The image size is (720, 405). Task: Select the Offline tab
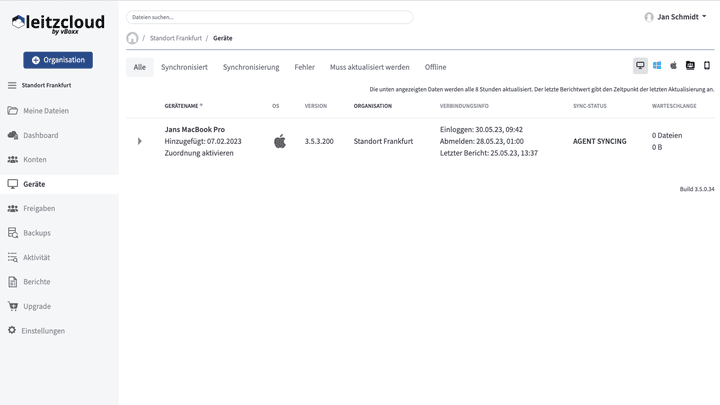(x=435, y=67)
